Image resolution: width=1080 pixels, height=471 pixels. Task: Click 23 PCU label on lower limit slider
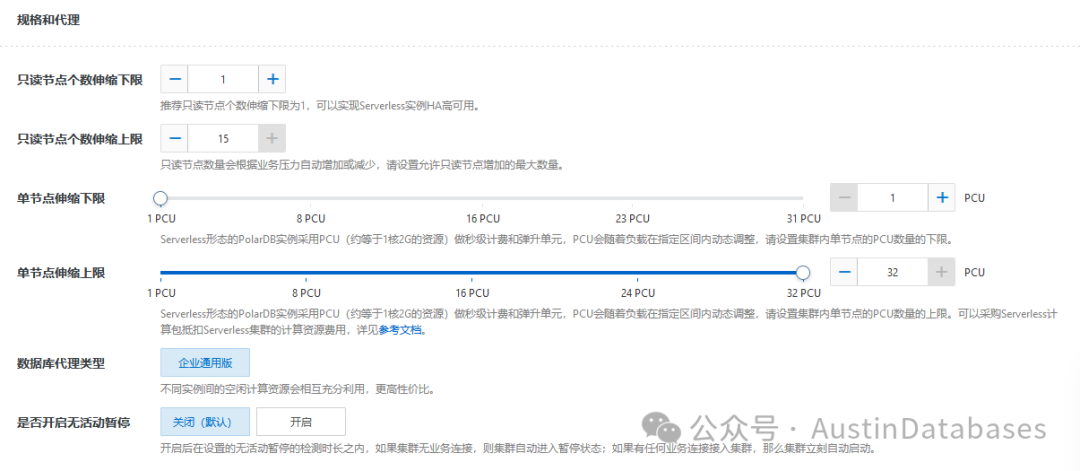632,219
